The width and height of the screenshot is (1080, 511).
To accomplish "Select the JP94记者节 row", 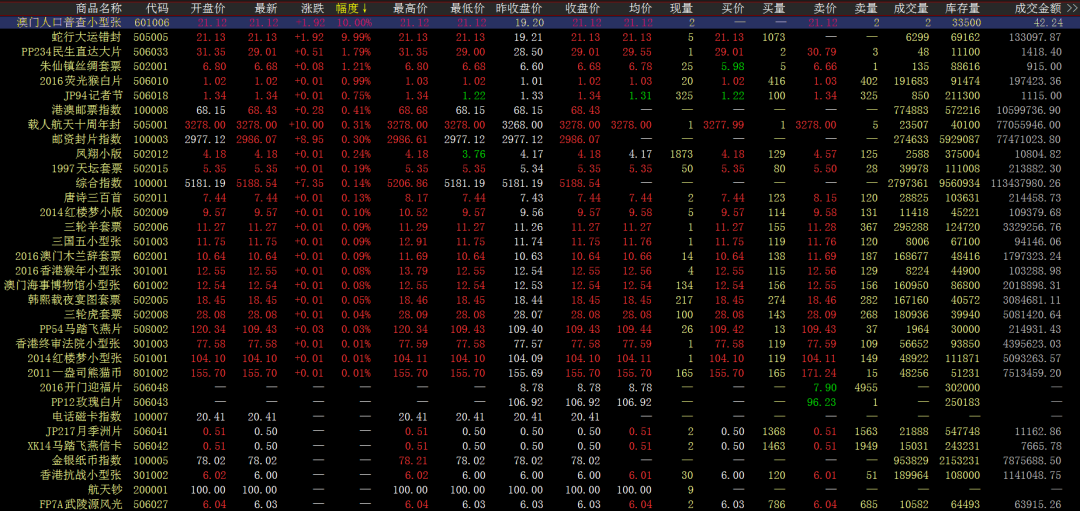I will coord(540,96).
